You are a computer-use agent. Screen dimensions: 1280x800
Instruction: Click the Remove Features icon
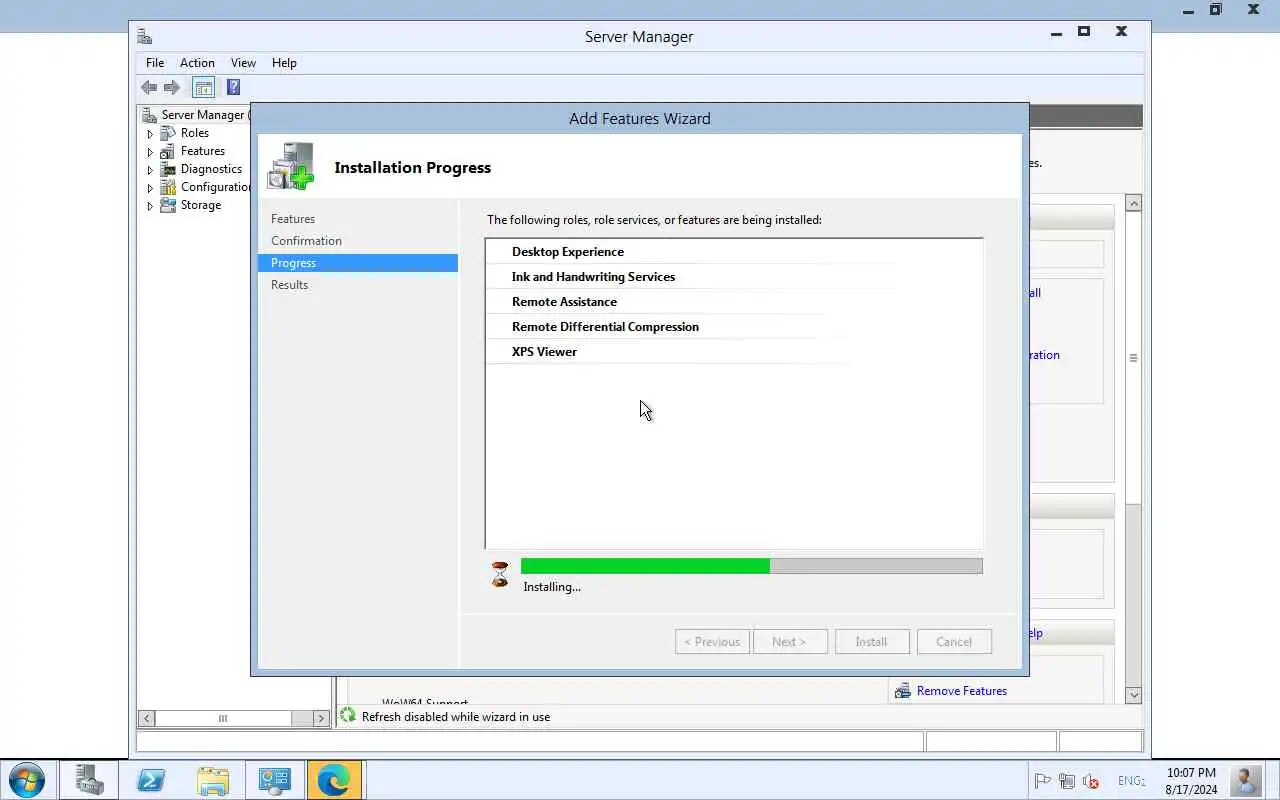coord(903,691)
